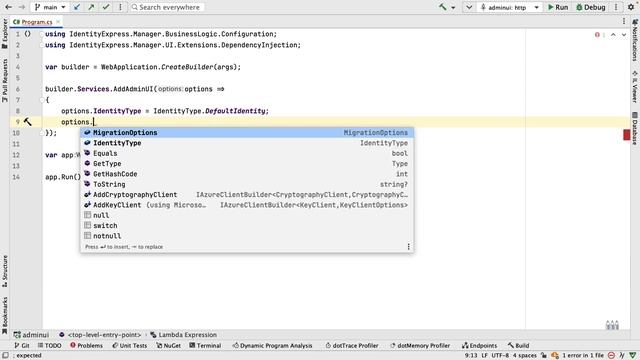The image size is (640, 360).
Task: Go back with the left arrow
Action: coord(8,7)
